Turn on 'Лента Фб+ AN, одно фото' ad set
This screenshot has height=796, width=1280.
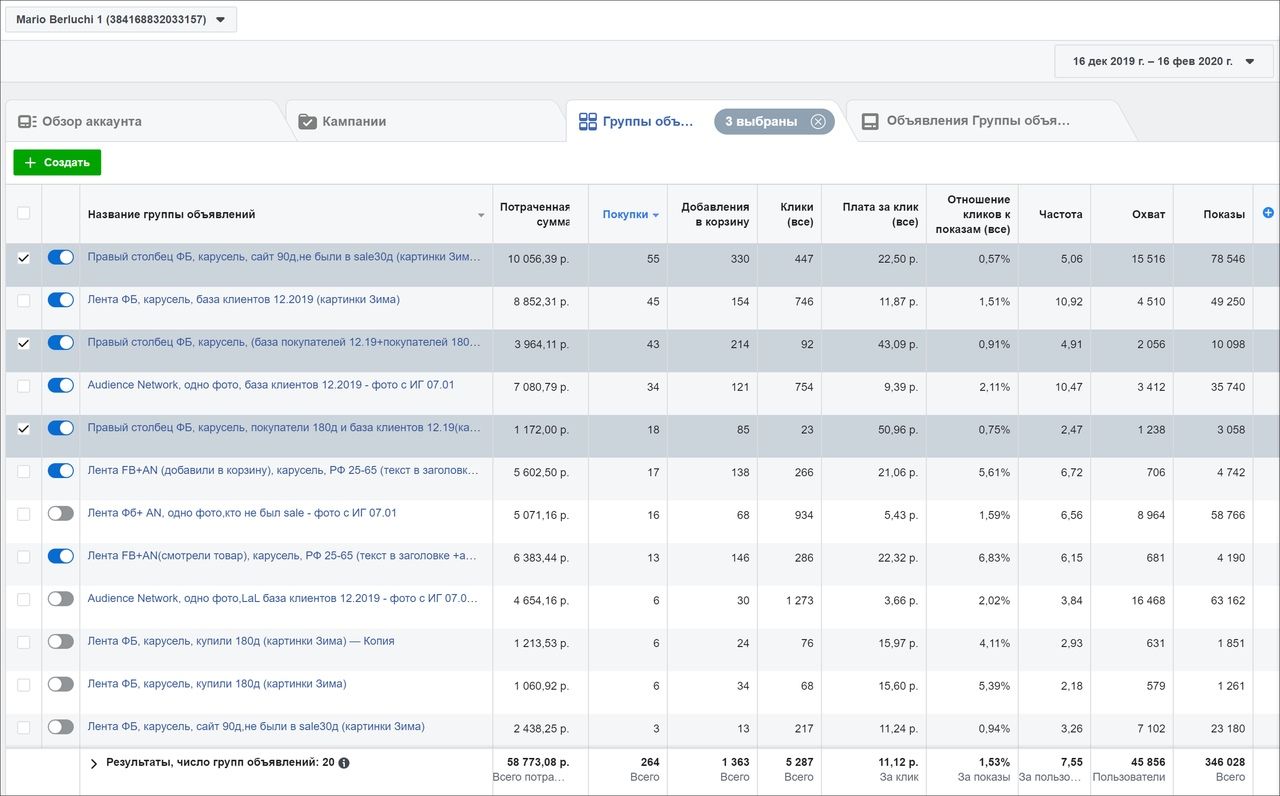[x=61, y=513]
